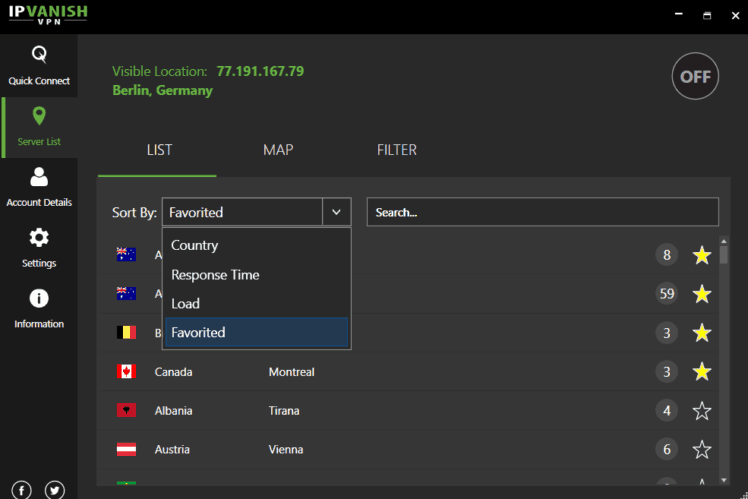Click the scrollbar up arrow

coord(724,241)
